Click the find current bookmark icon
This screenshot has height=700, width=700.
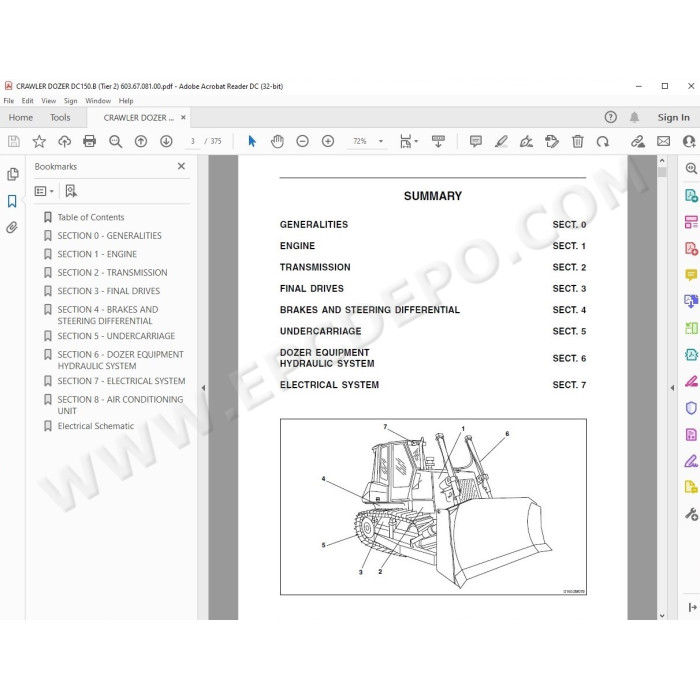(71, 191)
